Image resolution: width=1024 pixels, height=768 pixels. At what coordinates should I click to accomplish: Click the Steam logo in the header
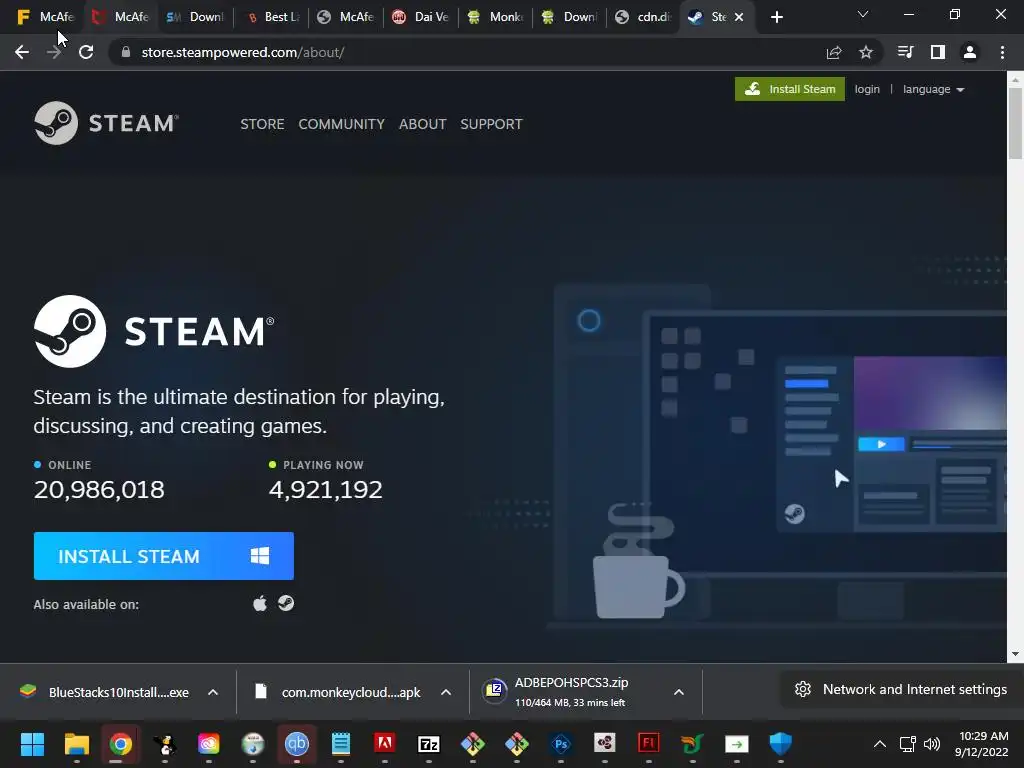tap(106, 123)
